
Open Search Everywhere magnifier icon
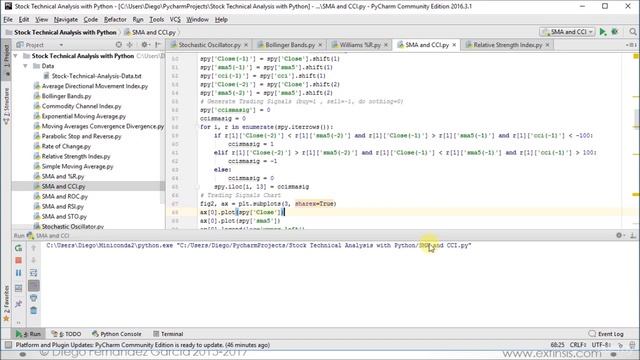pos(633,32)
